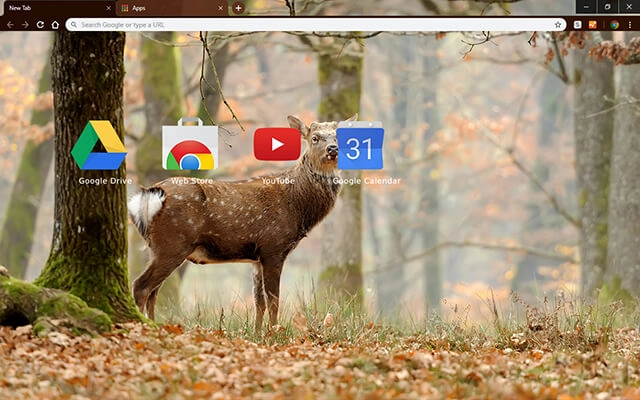The image size is (640, 400).
Task: Close the Apps tab
Action: pos(220,8)
